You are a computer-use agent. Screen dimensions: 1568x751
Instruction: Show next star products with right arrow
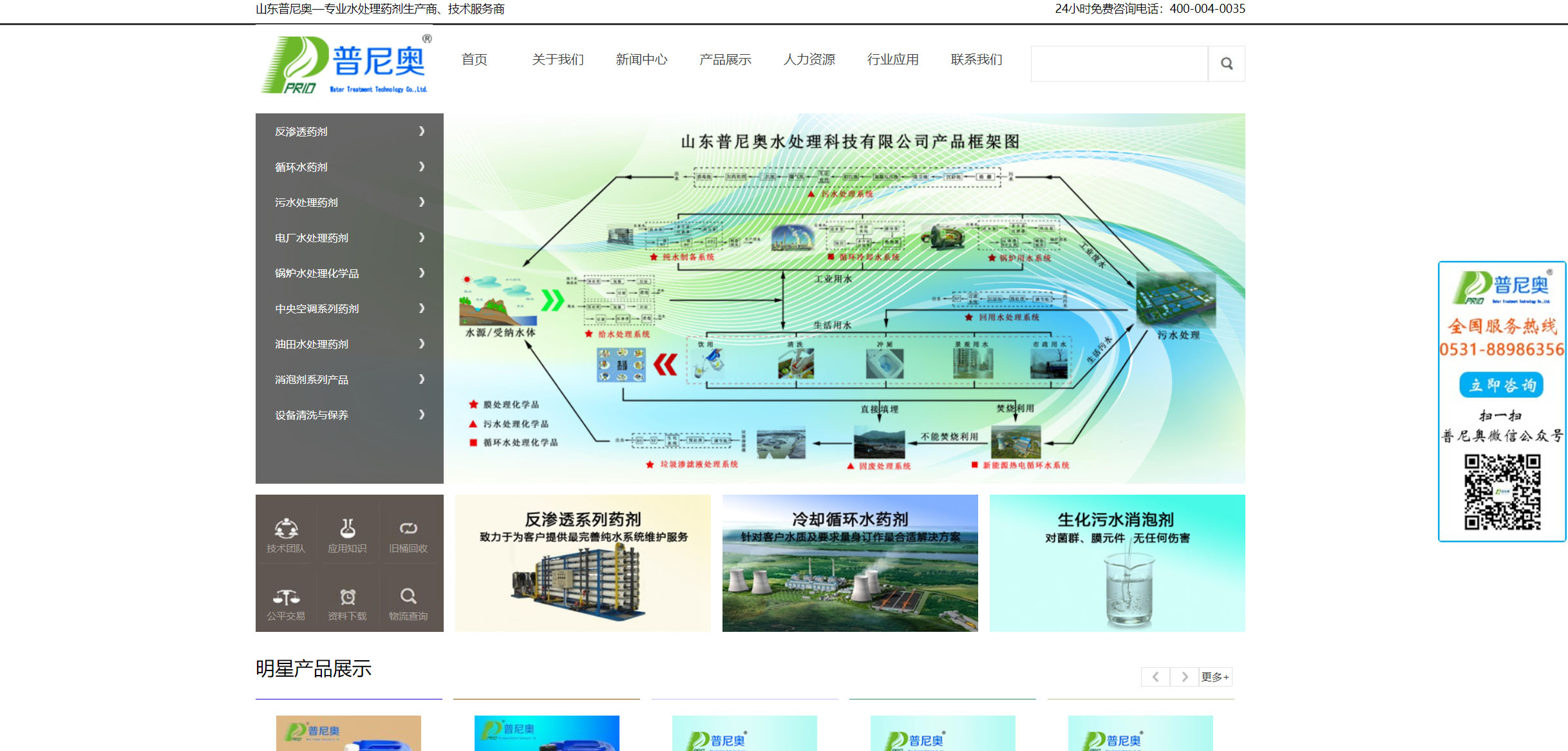tap(1184, 677)
